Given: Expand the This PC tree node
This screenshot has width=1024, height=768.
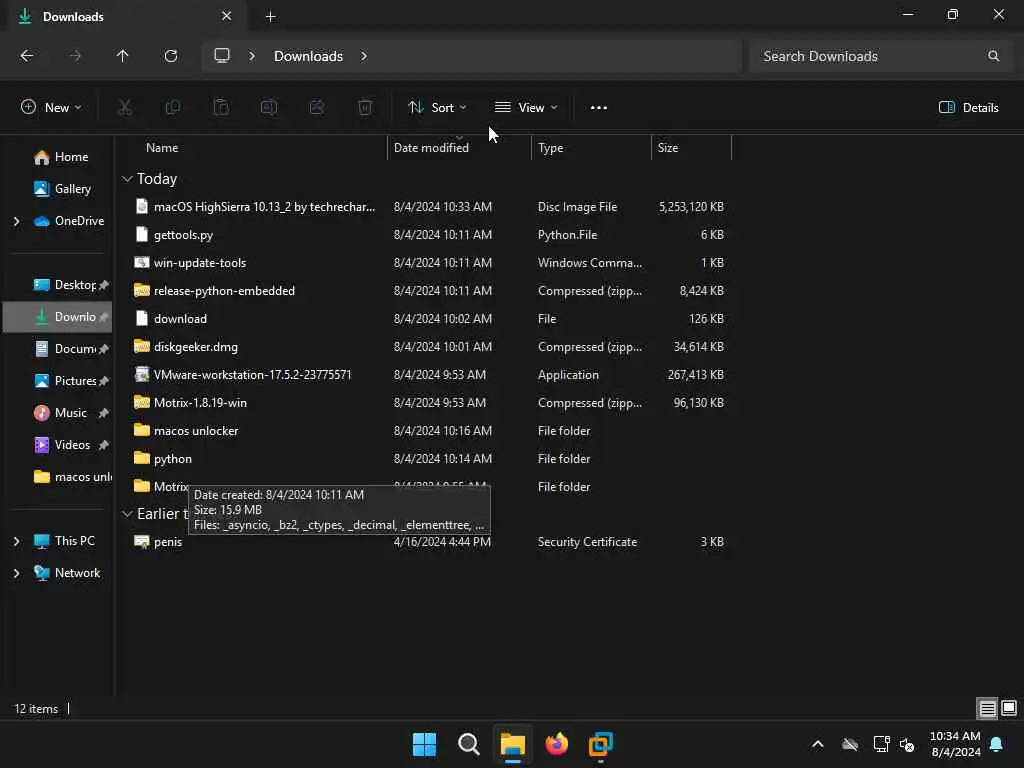Looking at the screenshot, I should point(16,541).
